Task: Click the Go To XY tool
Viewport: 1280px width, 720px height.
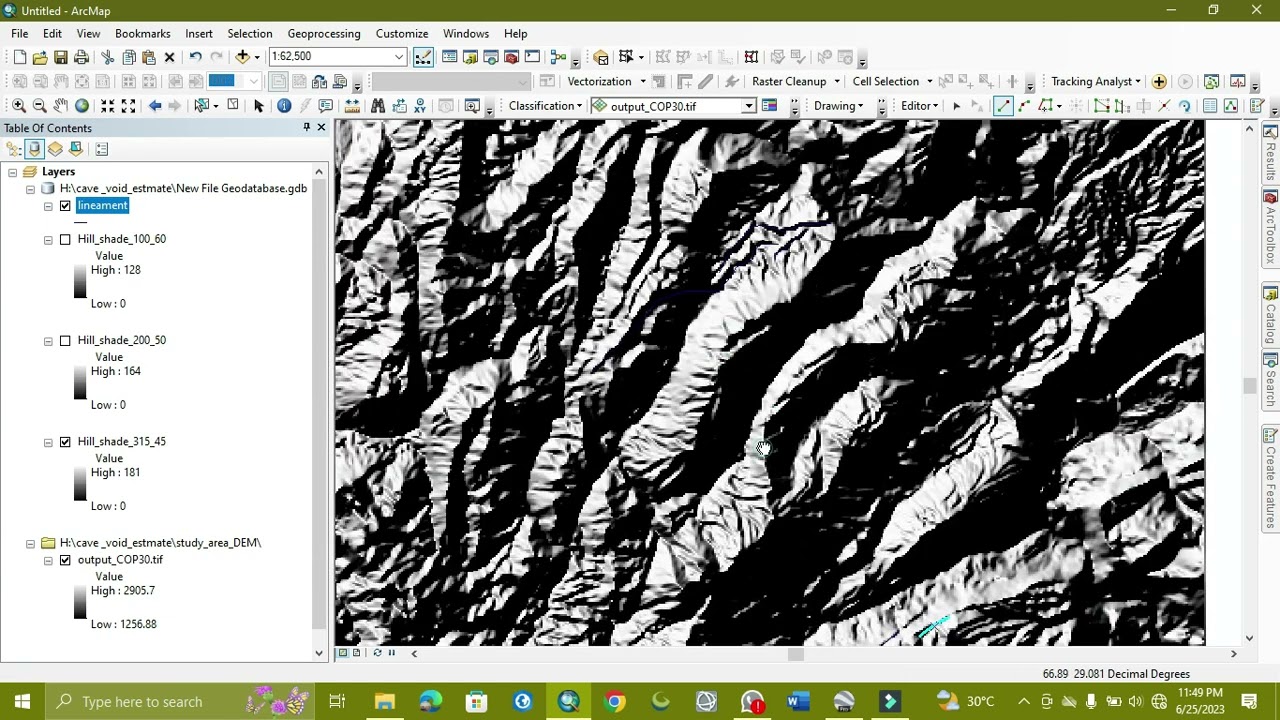Action: coord(420,106)
